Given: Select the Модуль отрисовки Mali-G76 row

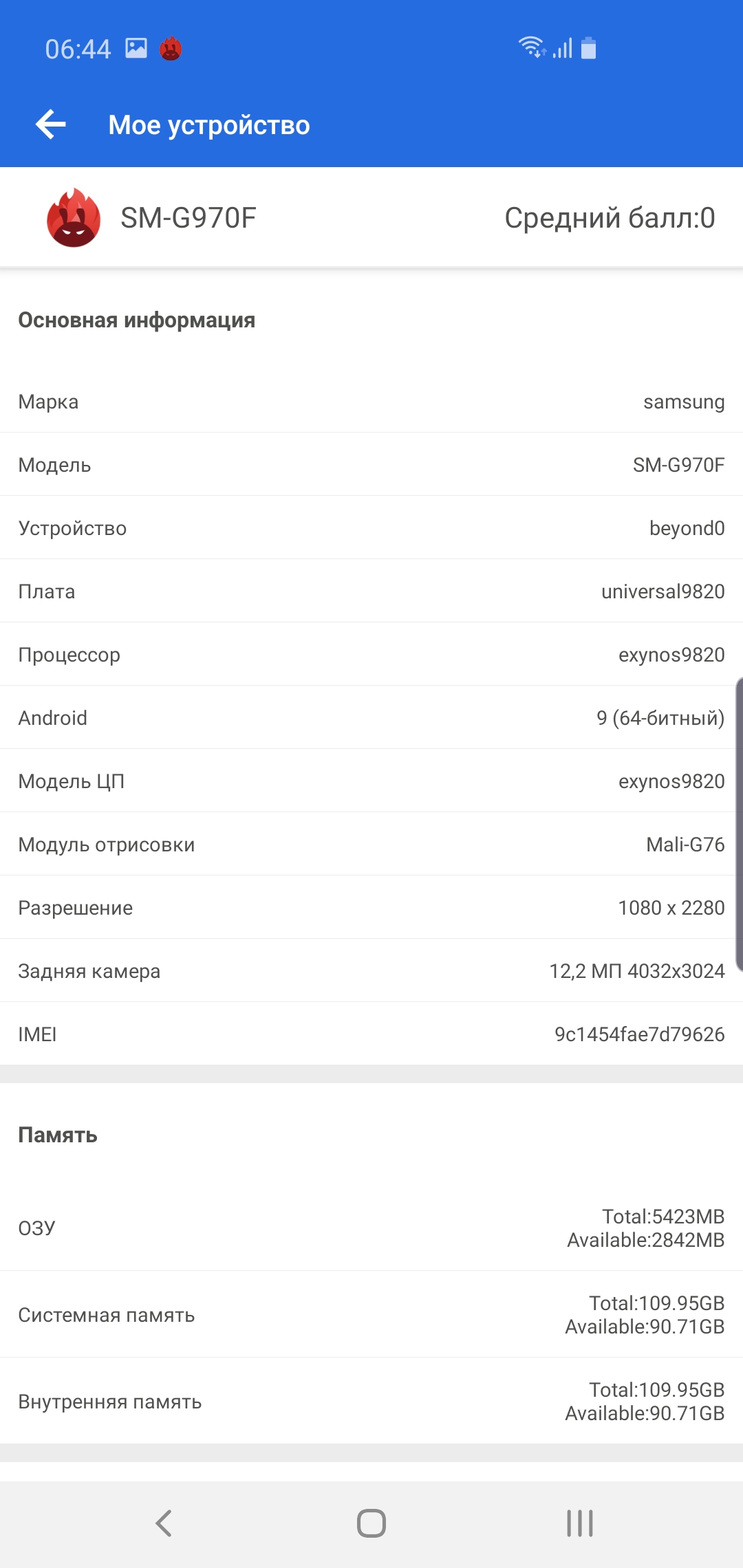Looking at the screenshot, I should pyautogui.click(x=371, y=845).
